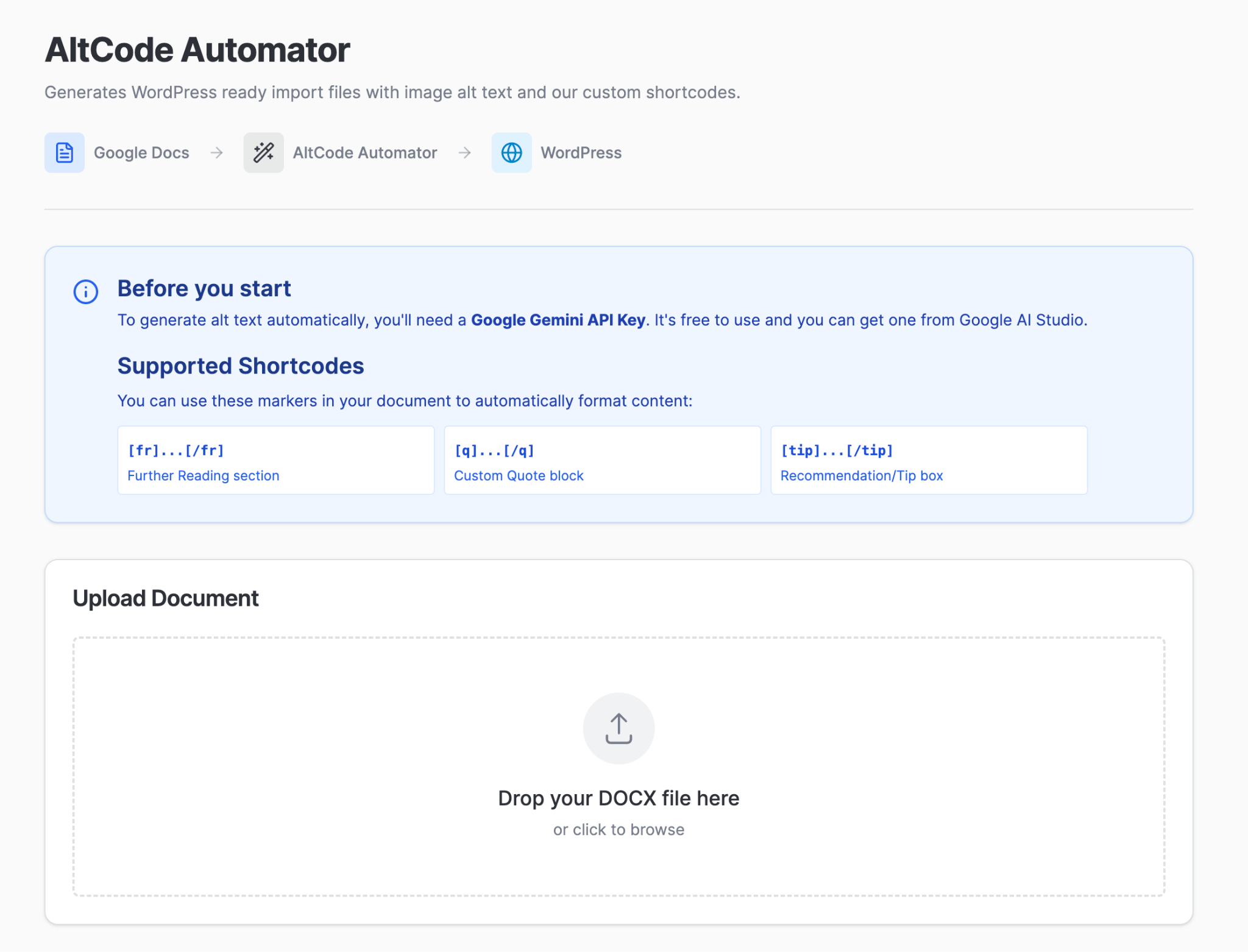Click the Google Gemini API Key link
This screenshot has width=1248, height=952.
(x=558, y=319)
